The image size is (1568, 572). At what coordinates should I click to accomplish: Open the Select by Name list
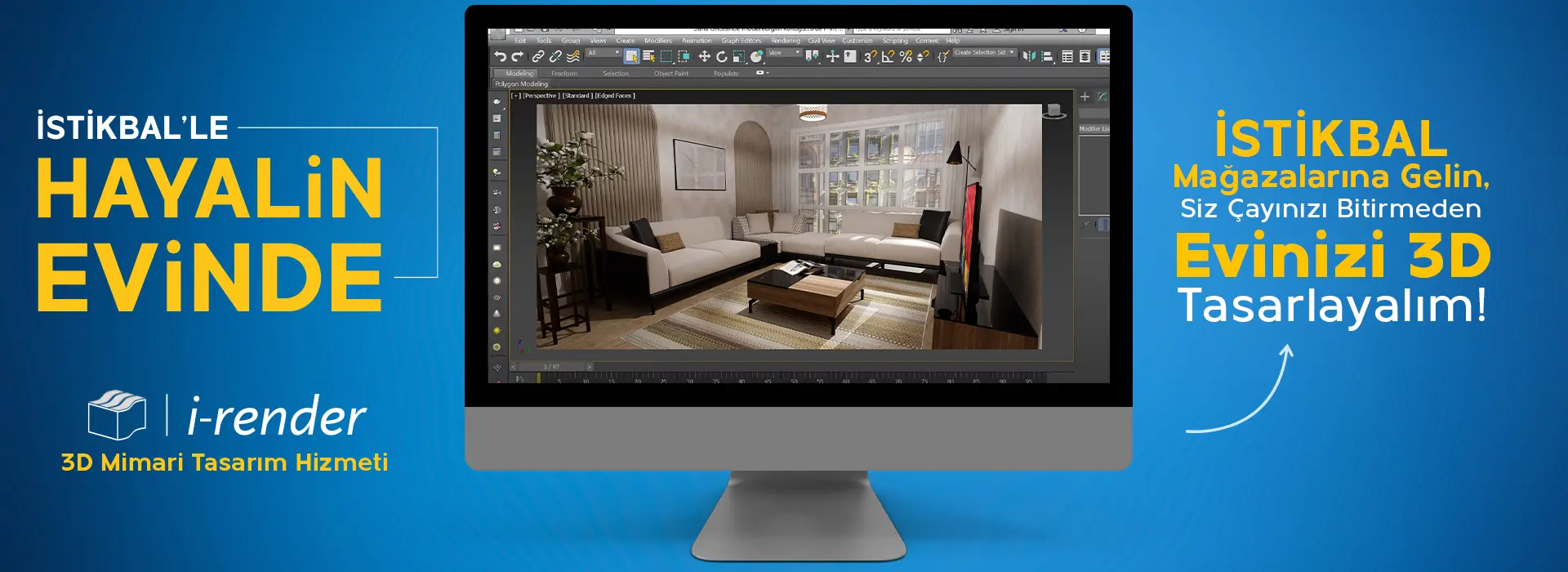649,56
